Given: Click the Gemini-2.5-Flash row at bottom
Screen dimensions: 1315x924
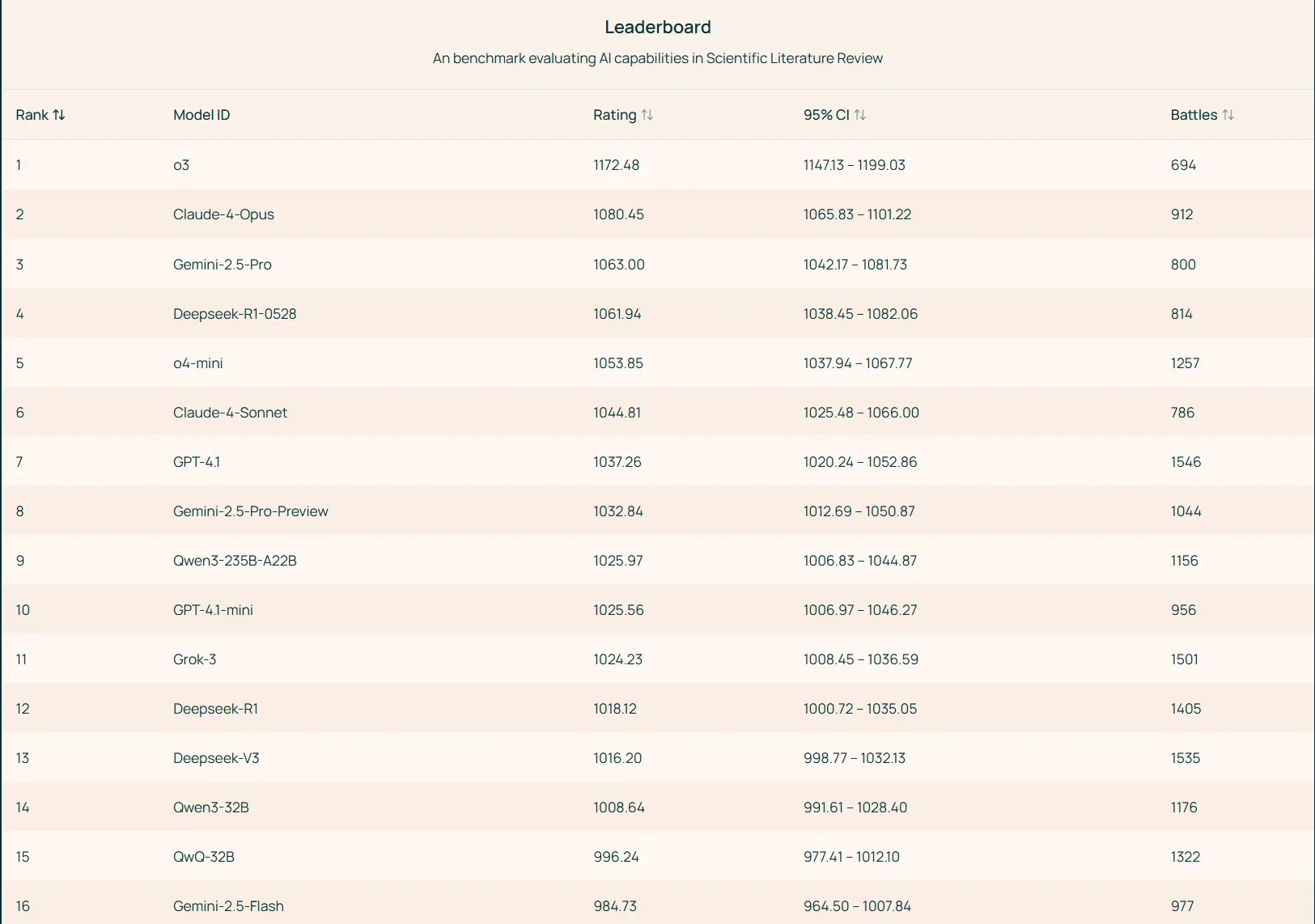Looking at the screenshot, I should click(x=228, y=906).
